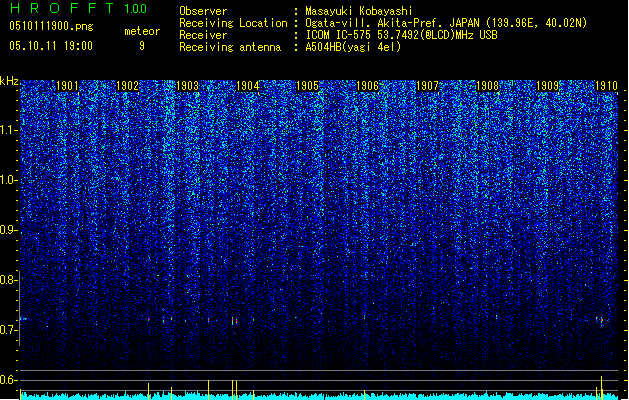629x400 pixels.
Task: Click the 1903 time marker
Action: tap(187, 86)
